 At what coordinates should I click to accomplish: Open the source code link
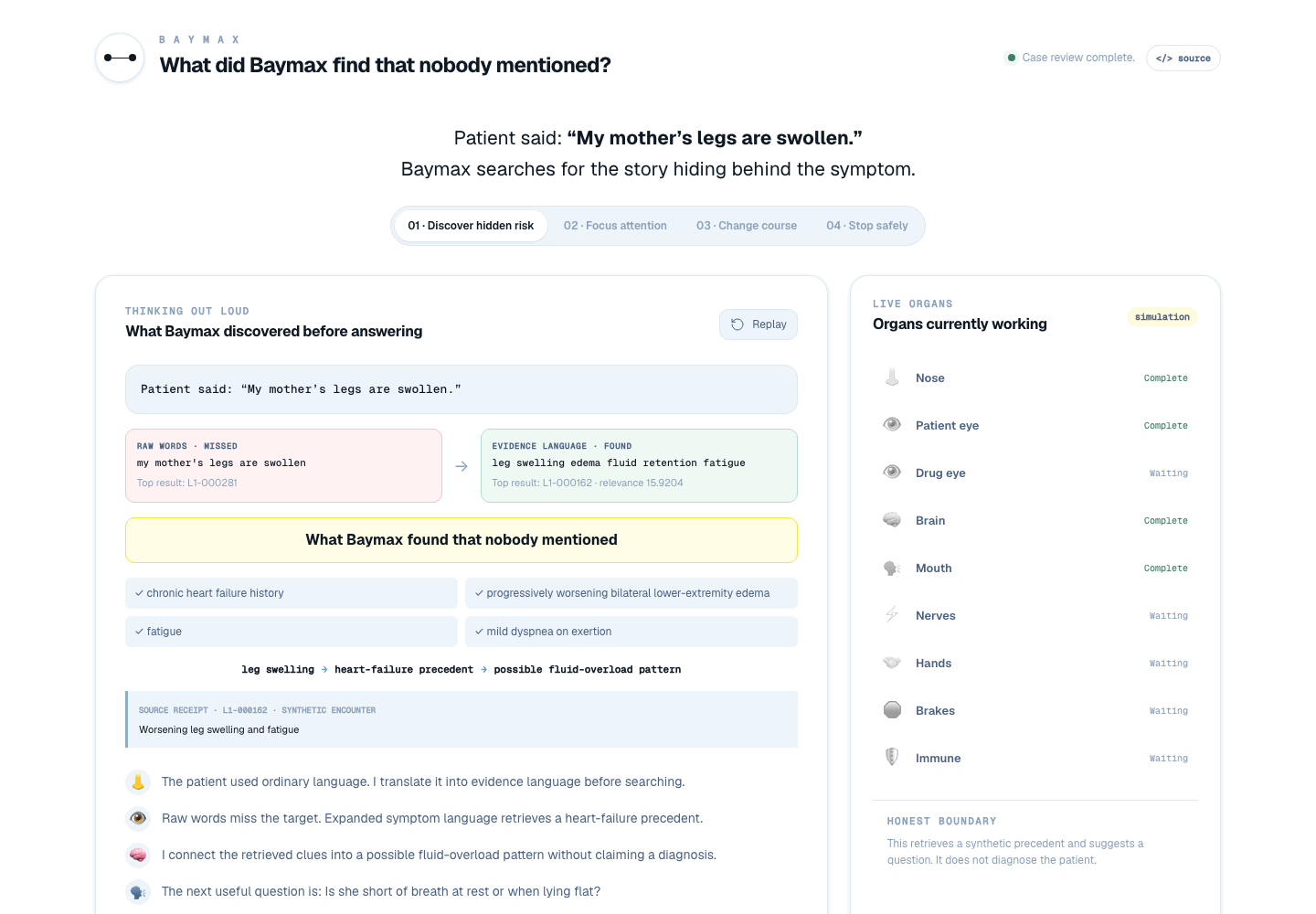coord(1183,58)
